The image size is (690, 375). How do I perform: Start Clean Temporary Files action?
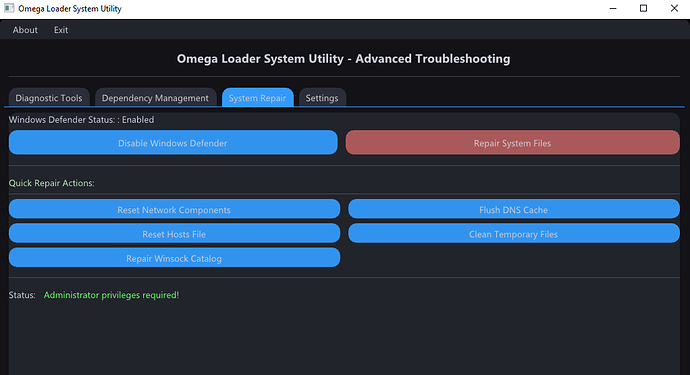click(514, 233)
